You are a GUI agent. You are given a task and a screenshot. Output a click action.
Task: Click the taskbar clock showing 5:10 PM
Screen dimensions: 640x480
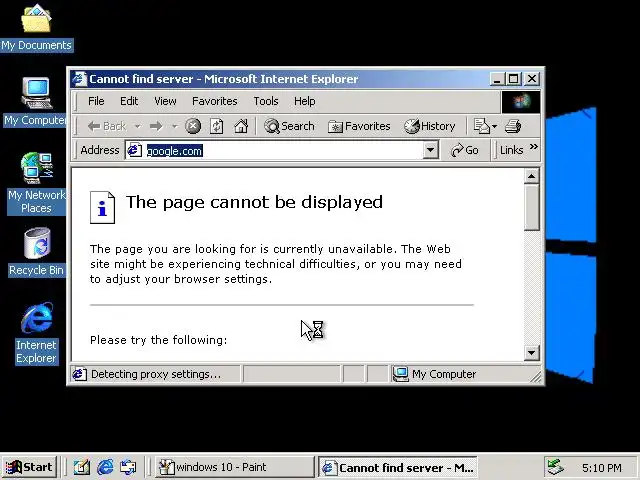602,467
